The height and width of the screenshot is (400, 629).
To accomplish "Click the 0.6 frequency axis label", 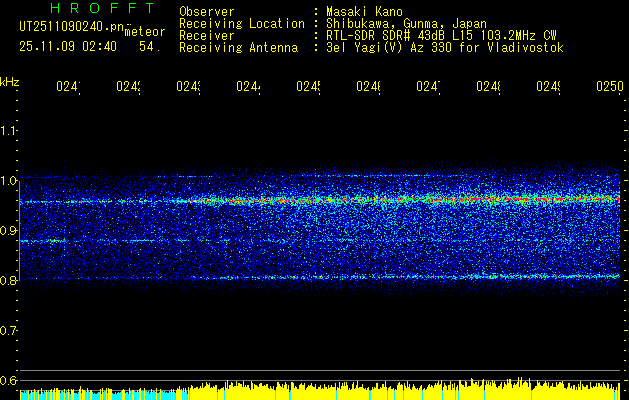I will pyautogui.click(x=8, y=380).
